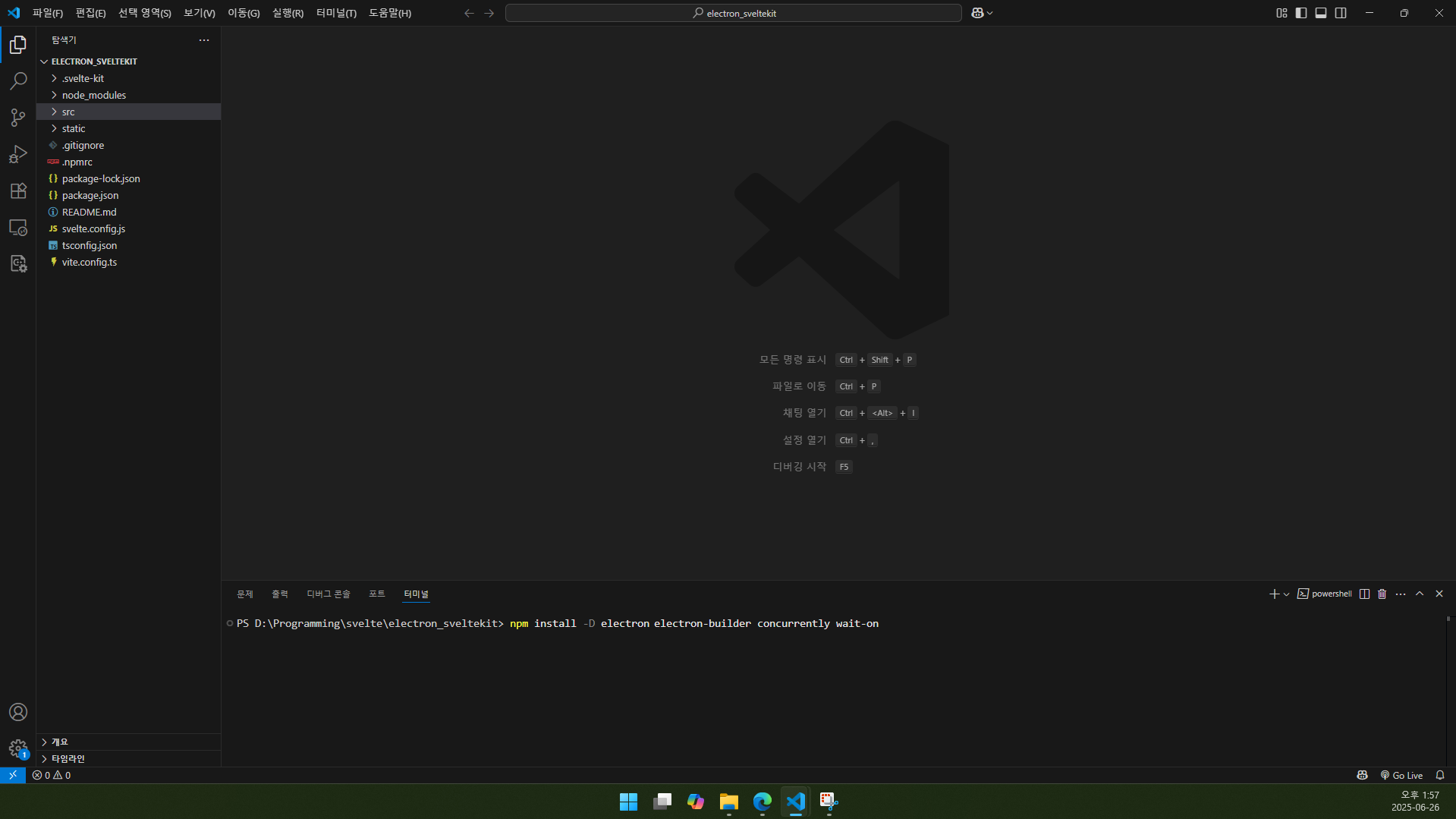Toggle bottom panel visibility

click(1321, 13)
